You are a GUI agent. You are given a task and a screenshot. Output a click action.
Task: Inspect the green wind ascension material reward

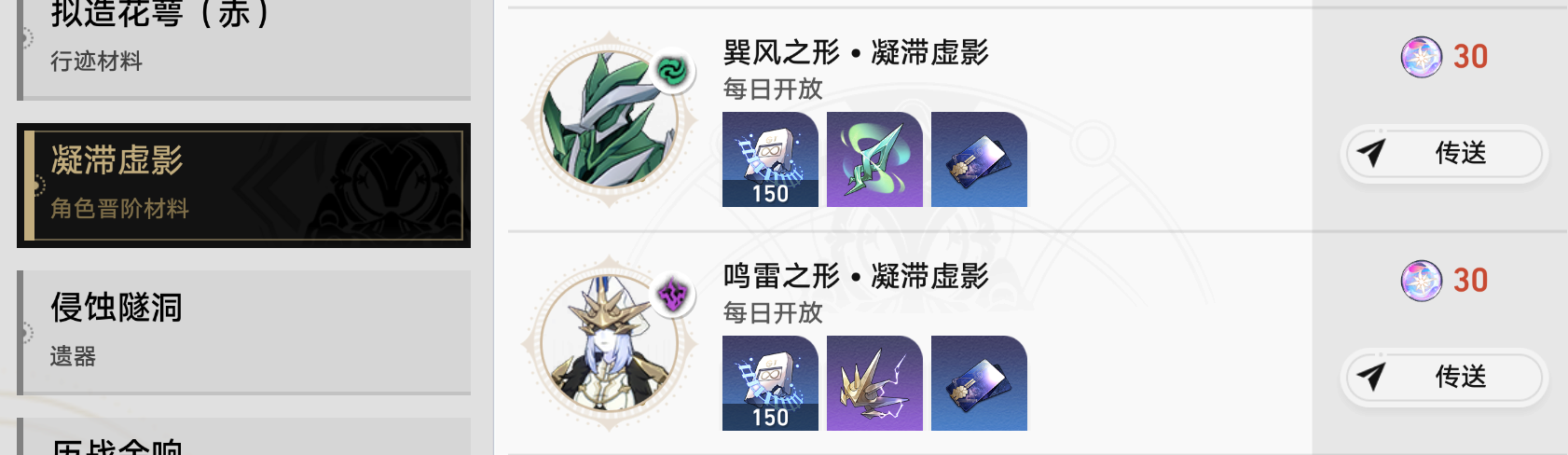[874, 159]
